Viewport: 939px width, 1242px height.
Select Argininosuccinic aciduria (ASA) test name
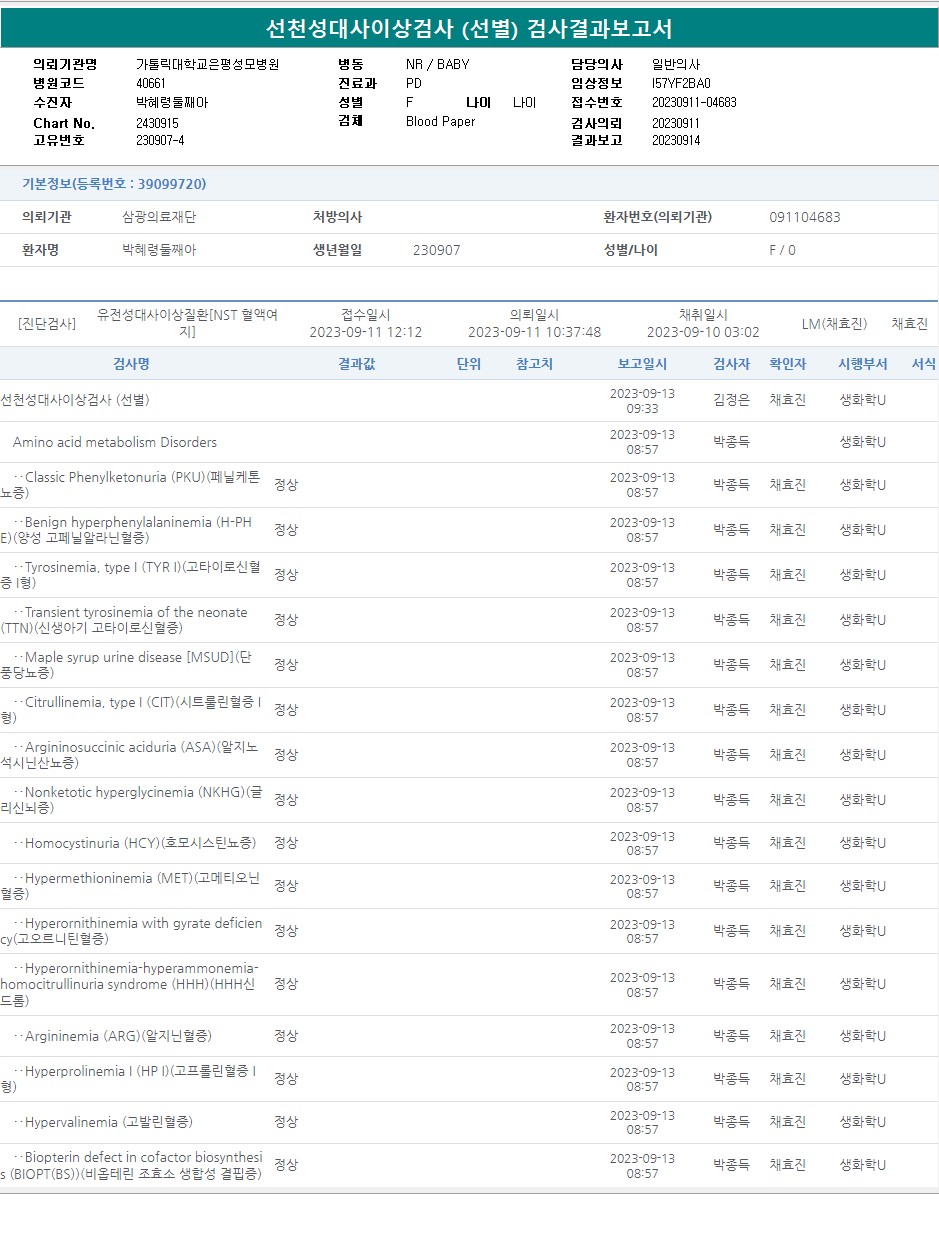point(129,755)
